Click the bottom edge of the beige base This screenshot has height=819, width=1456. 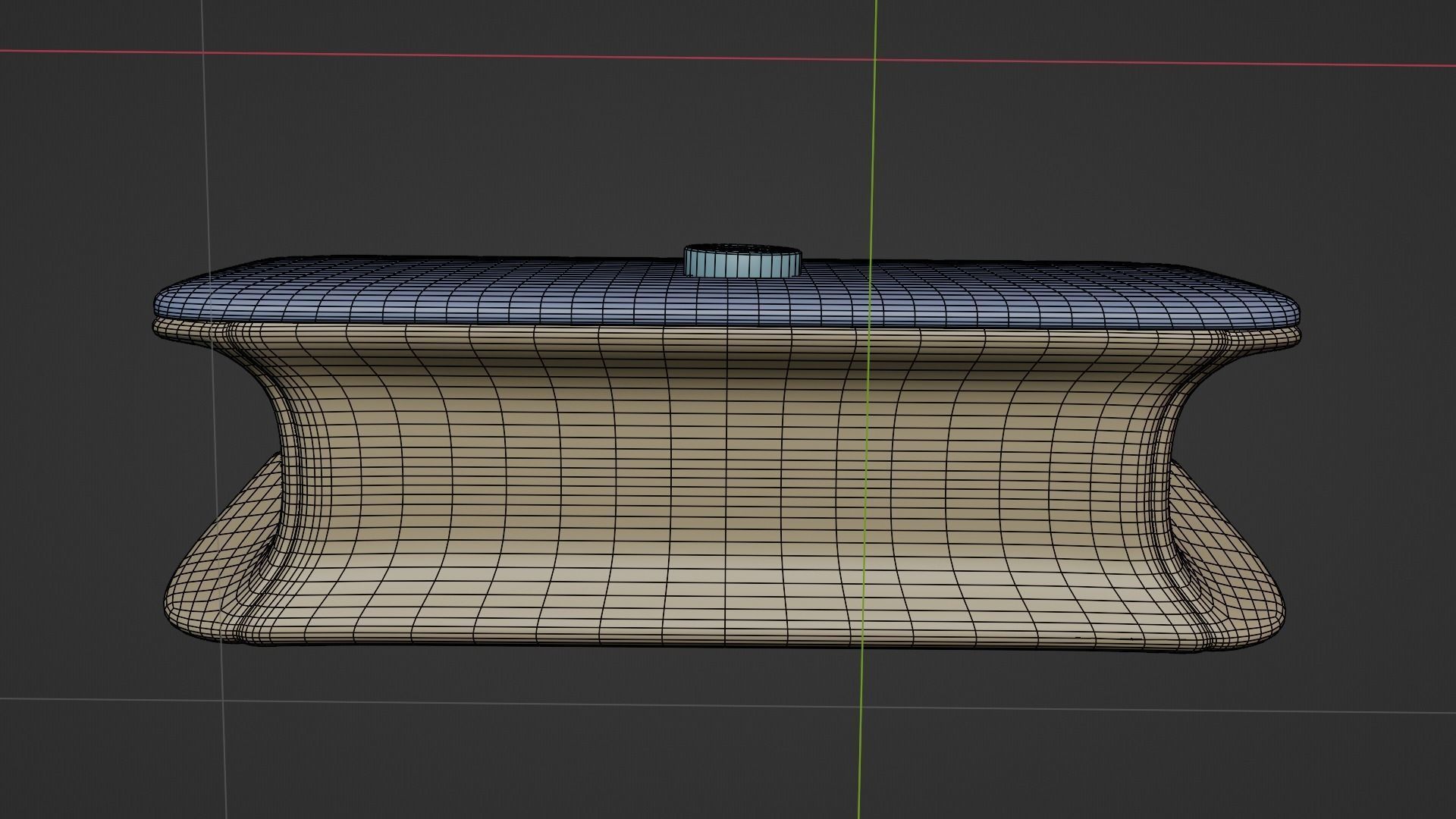pos(682,643)
